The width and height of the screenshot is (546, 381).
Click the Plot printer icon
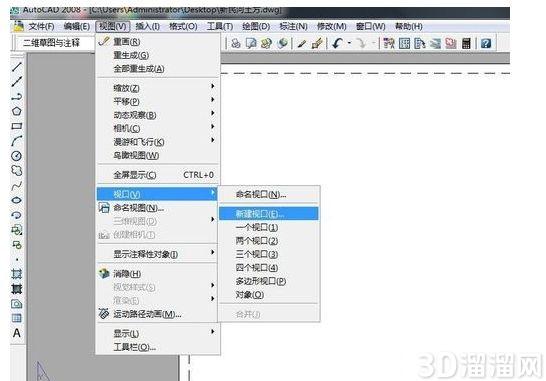pyautogui.click(x=236, y=43)
